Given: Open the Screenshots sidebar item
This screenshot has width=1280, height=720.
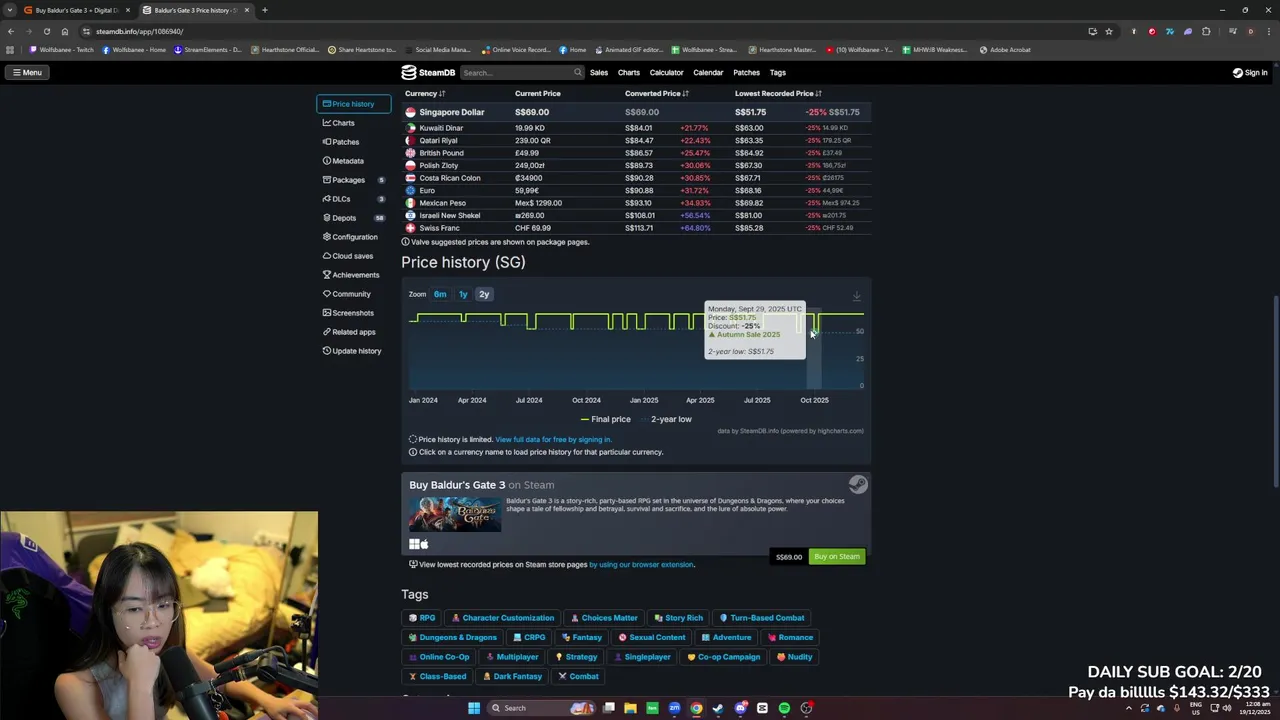Looking at the screenshot, I should coord(347,313).
